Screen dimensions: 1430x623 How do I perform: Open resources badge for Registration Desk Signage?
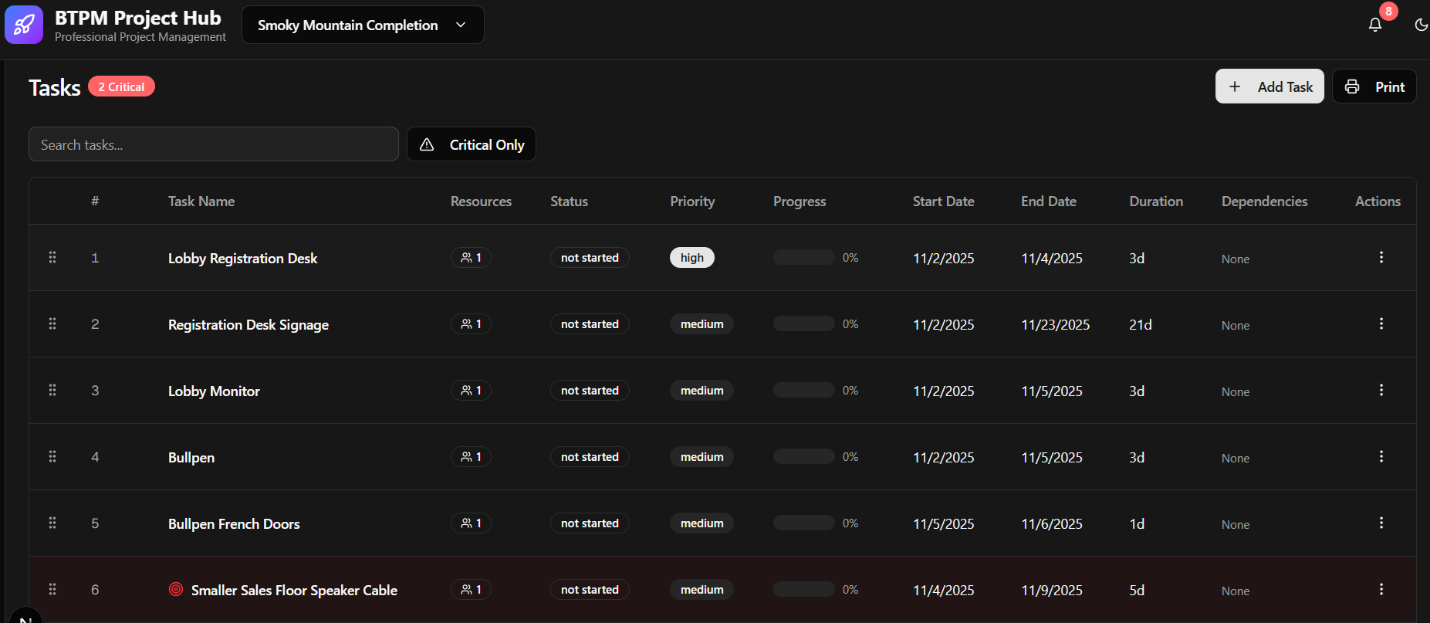471,324
